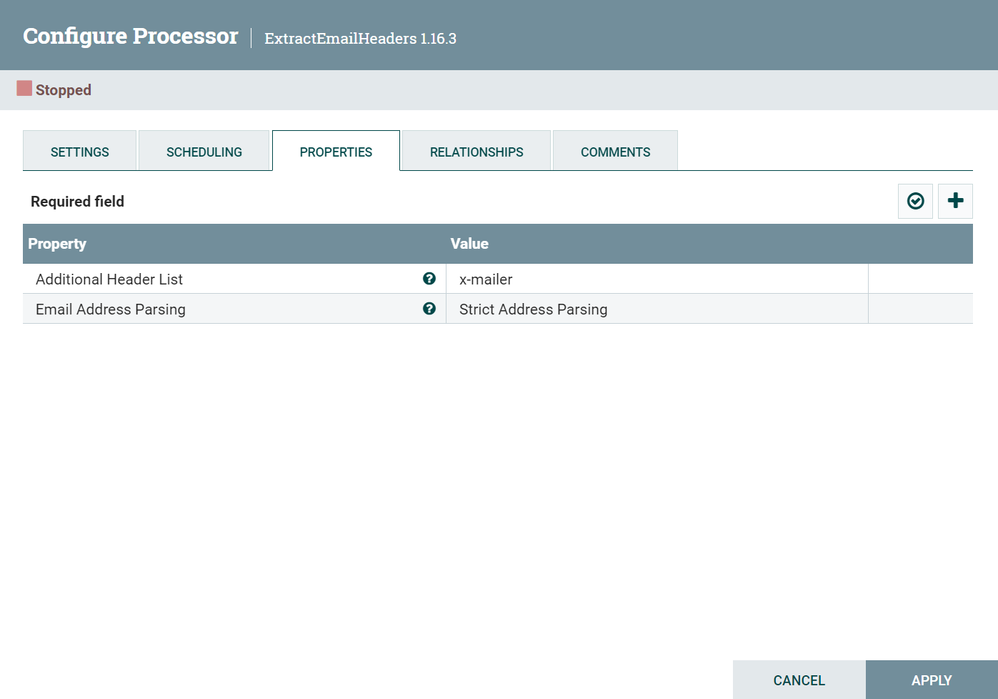
Task: Click the ExtractEmailHeaders 1.16.3 title text
Action: [360, 38]
